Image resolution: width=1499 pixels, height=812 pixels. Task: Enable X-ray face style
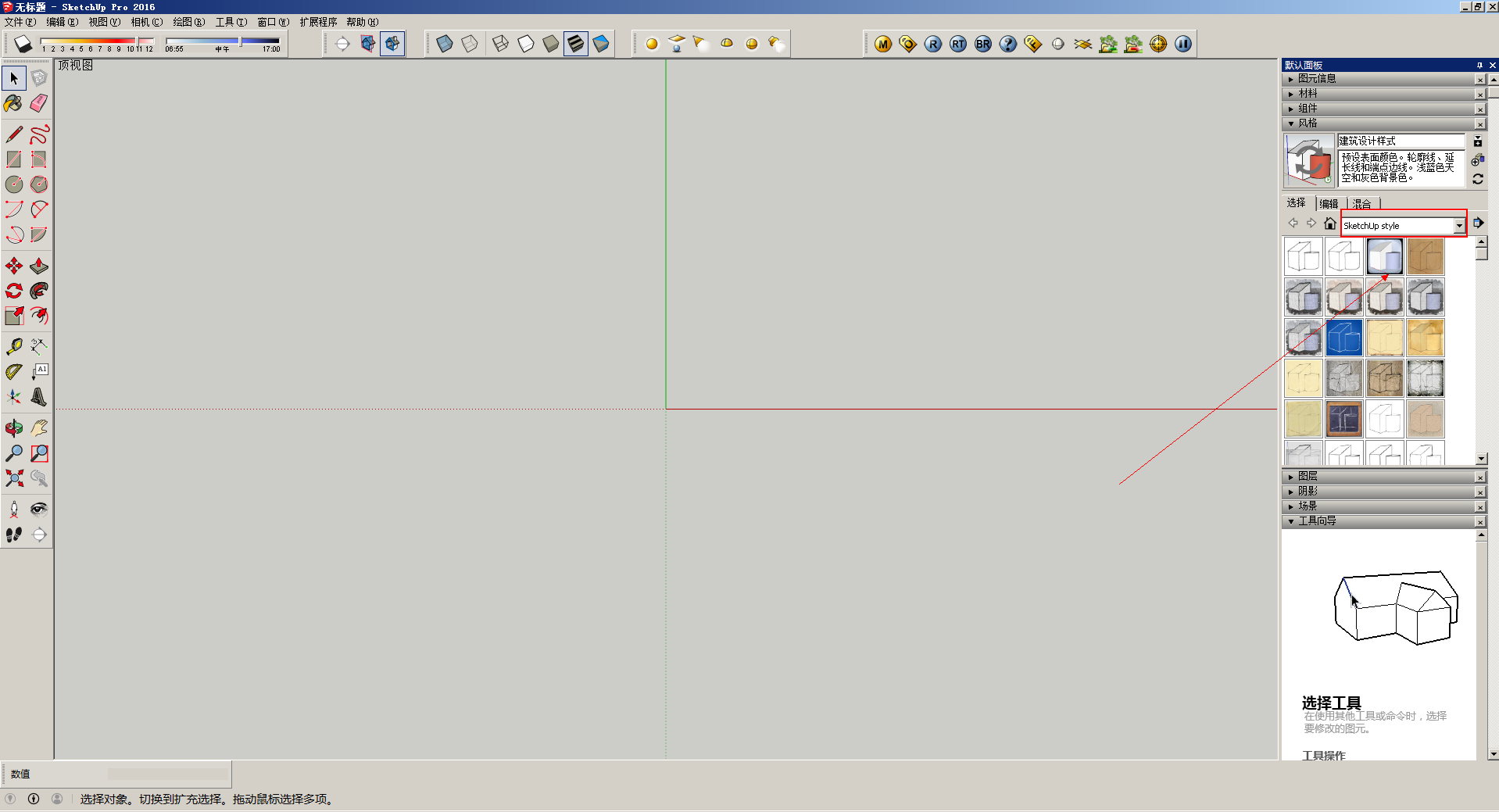point(445,44)
